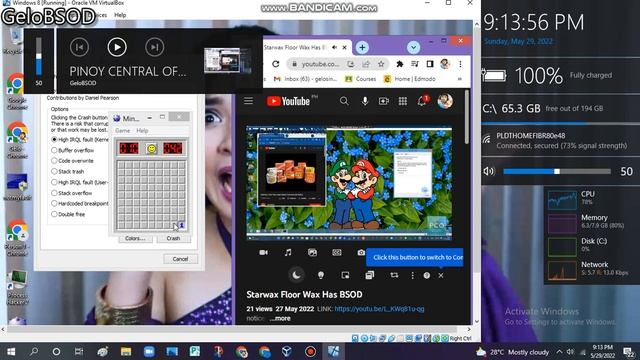Bookmark this page with the star icon
Viewport: 640px width, 360px height.
click(381, 64)
